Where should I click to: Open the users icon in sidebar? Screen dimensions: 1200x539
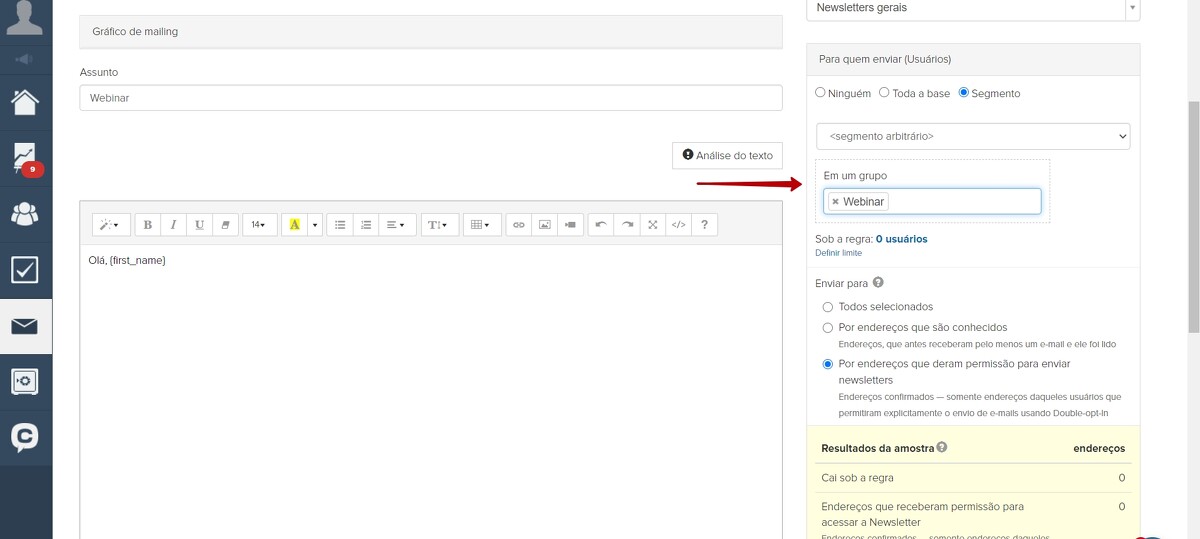(25, 213)
